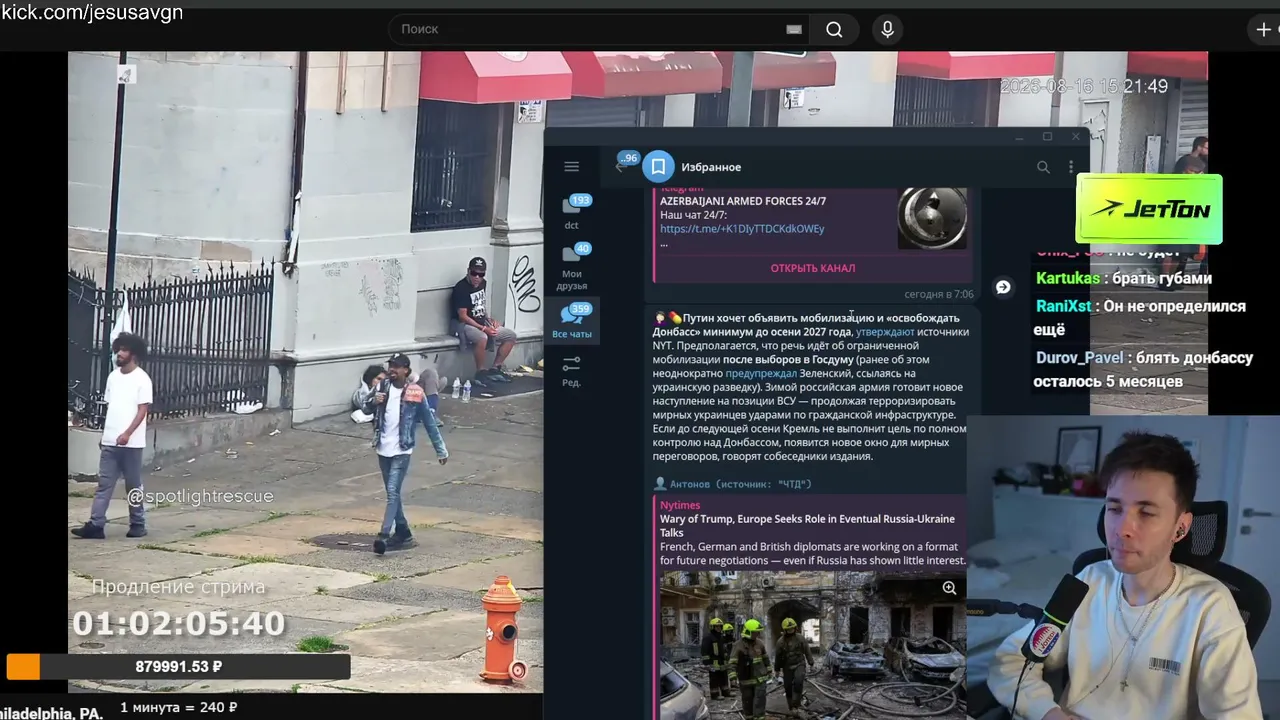Viewport: 1280px width, 720px height.
Task: Open the Wary of Trump article title
Action: pyautogui.click(x=807, y=526)
